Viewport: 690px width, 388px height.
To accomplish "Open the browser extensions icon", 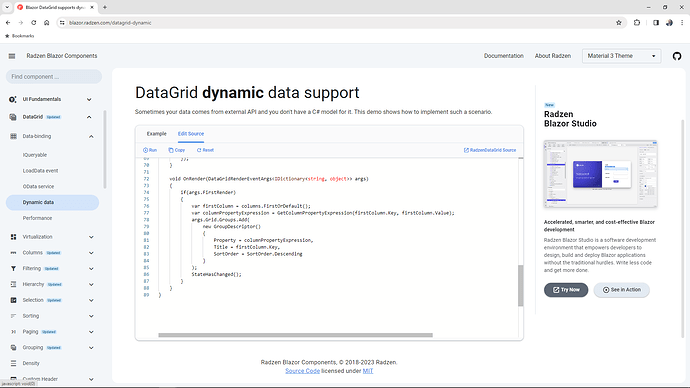I will [x=637, y=23].
